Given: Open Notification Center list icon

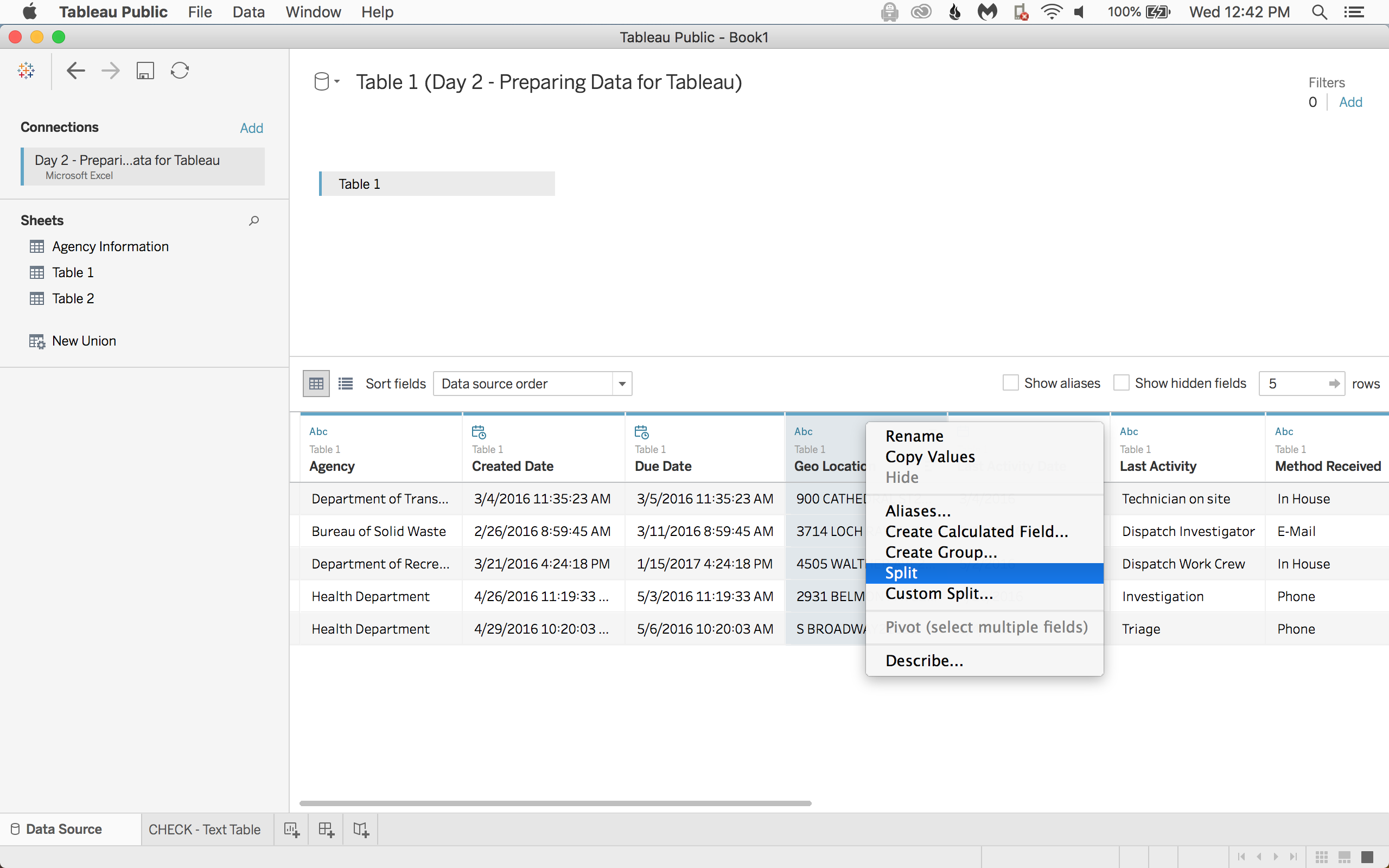Looking at the screenshot, I should (x=1355, y=12).
